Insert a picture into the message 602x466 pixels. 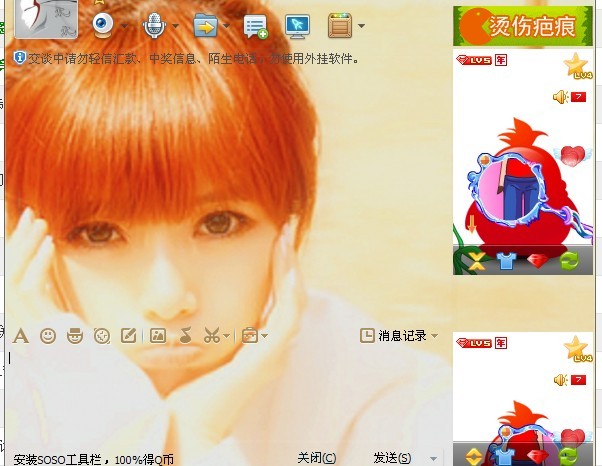[x=158, y=336]
